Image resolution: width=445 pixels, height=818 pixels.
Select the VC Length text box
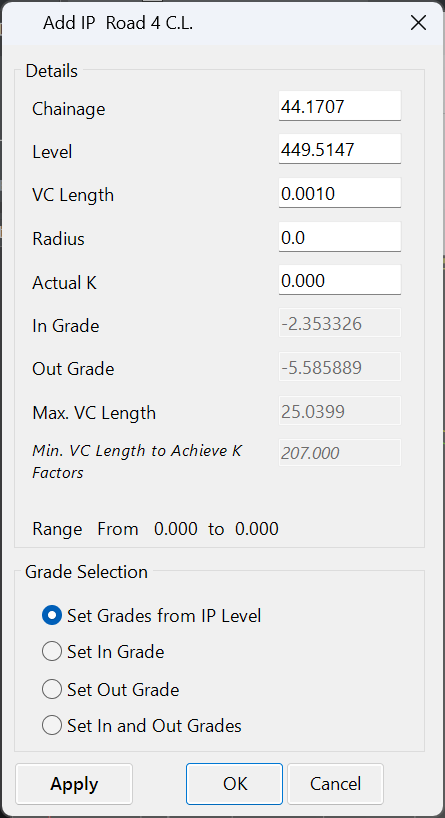pos(340,194)
